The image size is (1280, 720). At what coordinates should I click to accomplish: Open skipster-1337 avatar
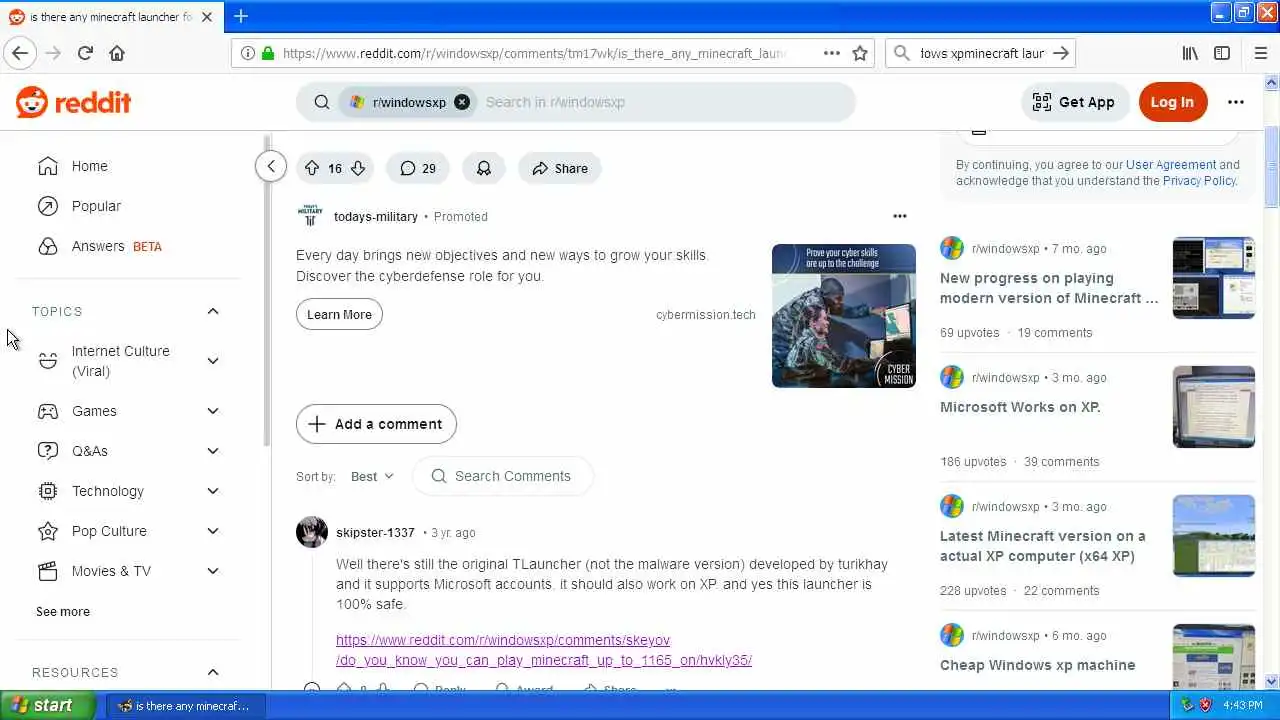click(312, 532)
